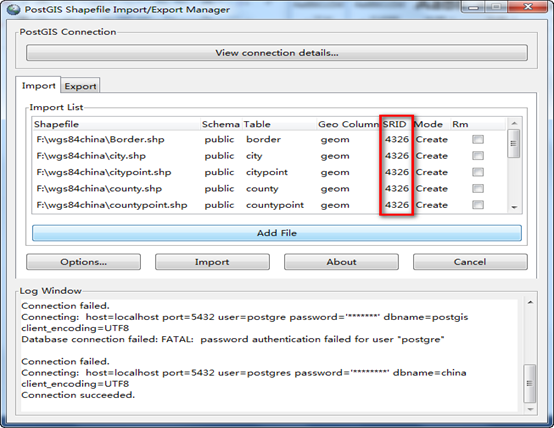Click the Add File button
The image size is (554, 428).
click(277, 233)
